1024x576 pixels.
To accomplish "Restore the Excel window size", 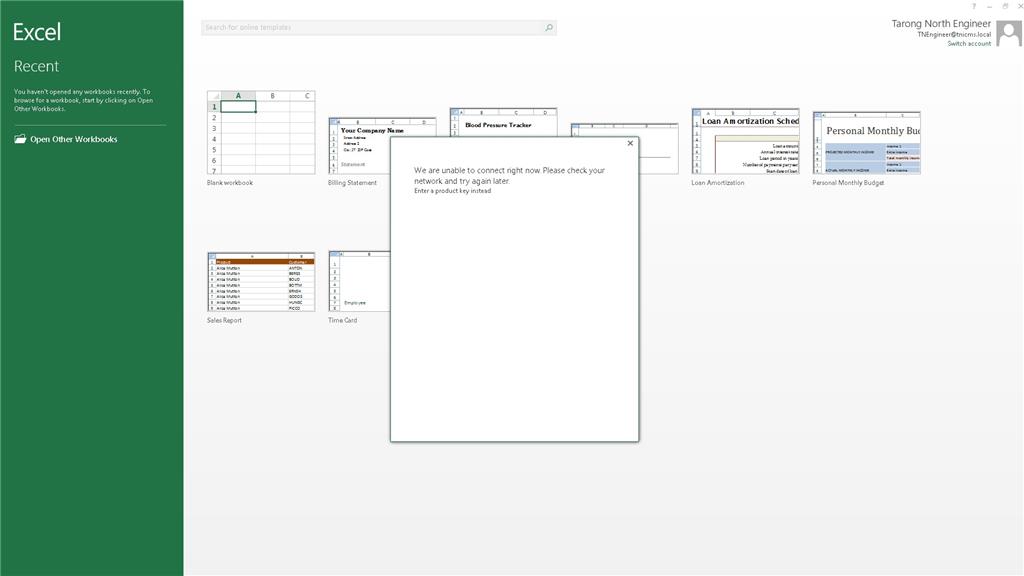I will pos(1005,6).
